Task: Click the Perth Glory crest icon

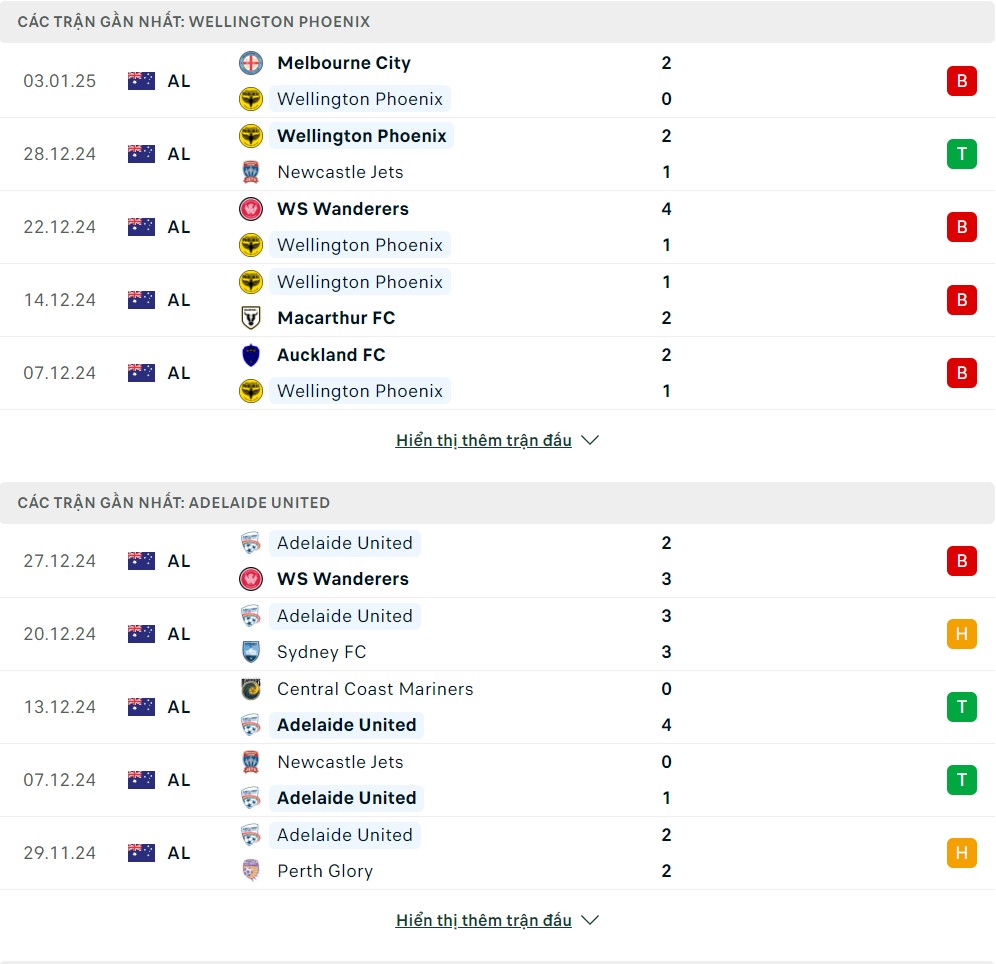Action: click(x=251, y=871)
